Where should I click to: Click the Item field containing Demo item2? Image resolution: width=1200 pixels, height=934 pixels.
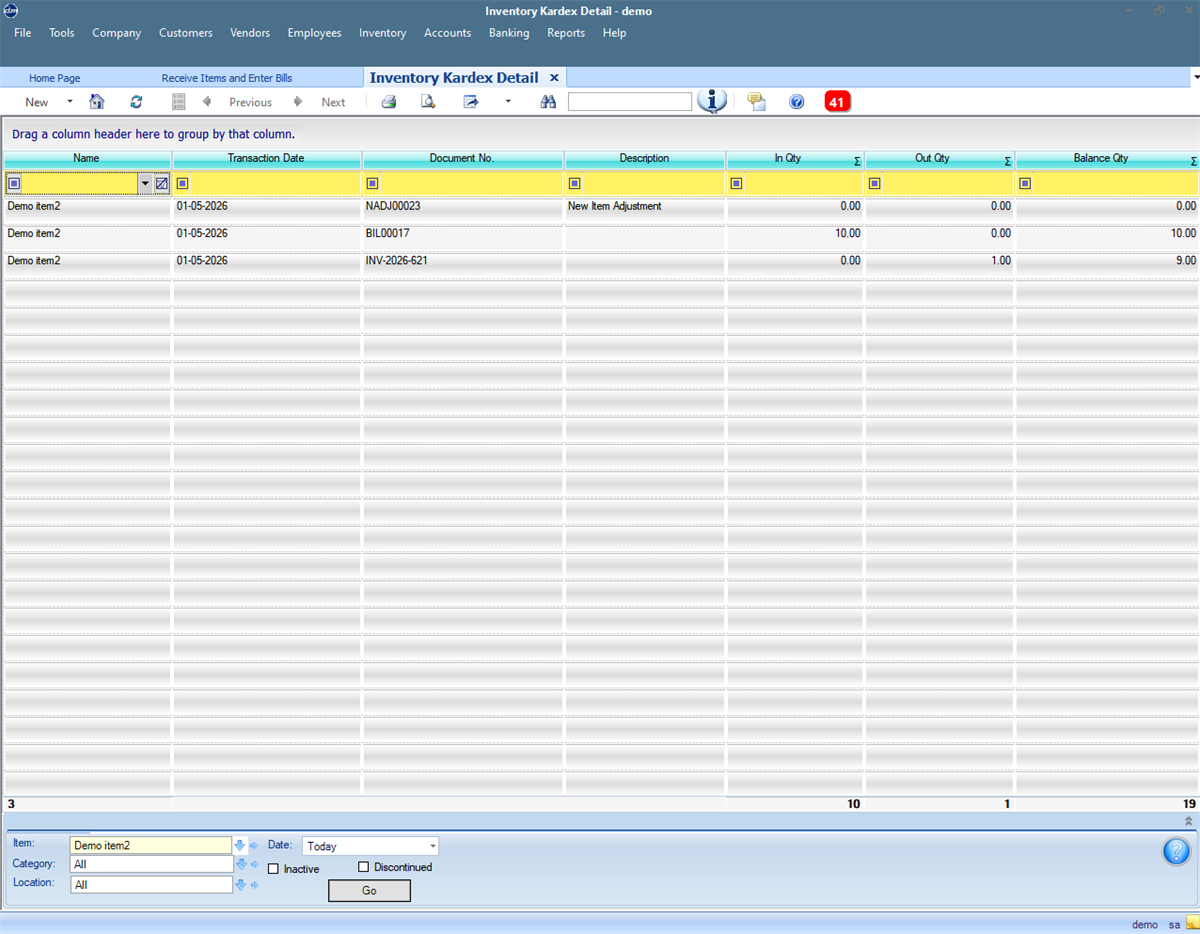151,846
